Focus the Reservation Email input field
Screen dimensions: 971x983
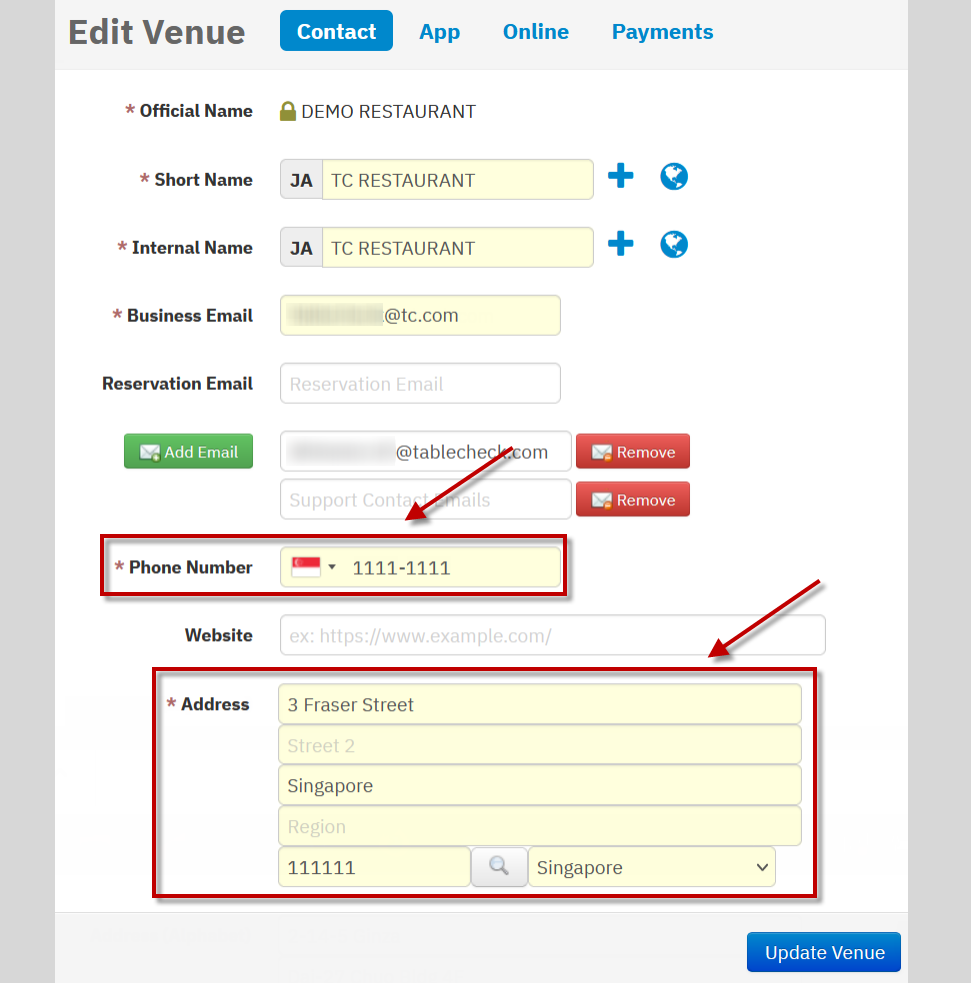click(420, 384)
